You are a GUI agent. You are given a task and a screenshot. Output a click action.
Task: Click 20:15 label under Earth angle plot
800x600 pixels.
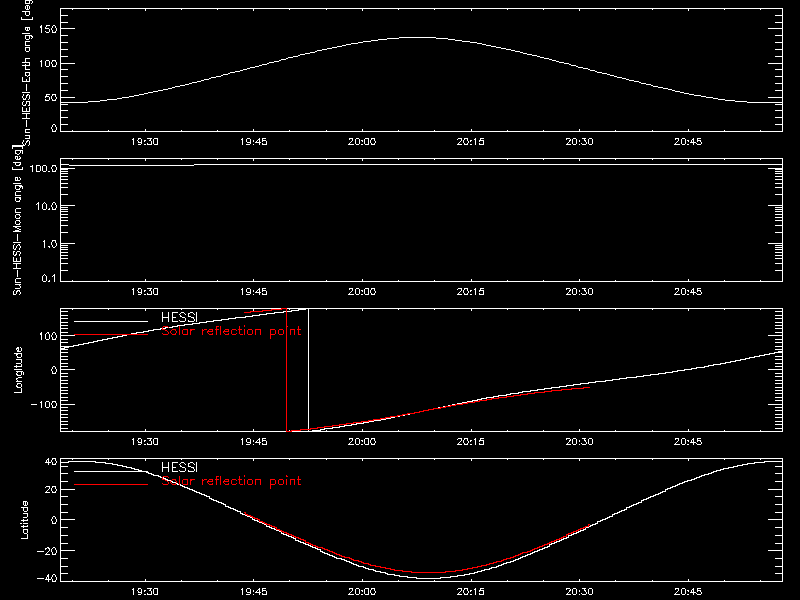click(470, 142)
